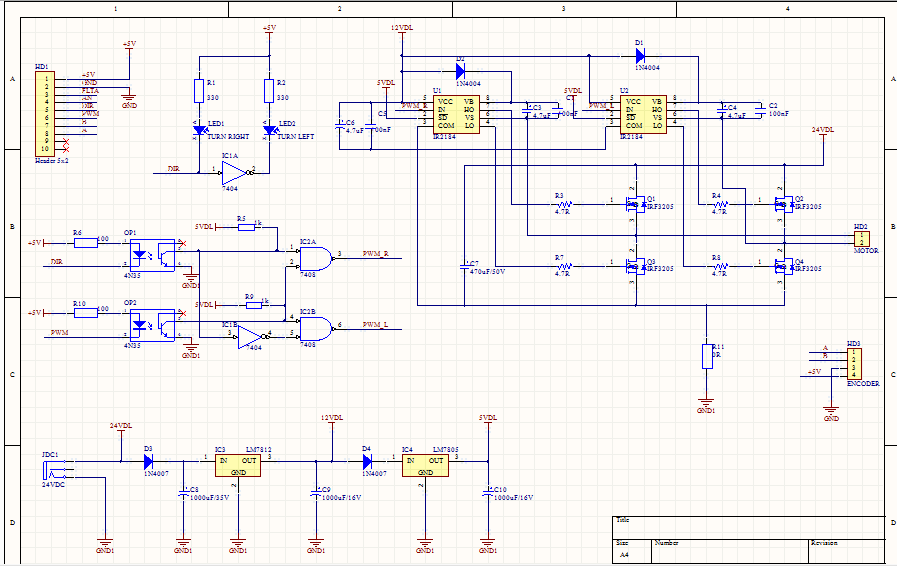Viewport: 897px width, 569px height.
Task: Select the Q1 IRF3205 MOSFET
Action: click(x=636, y=204)
